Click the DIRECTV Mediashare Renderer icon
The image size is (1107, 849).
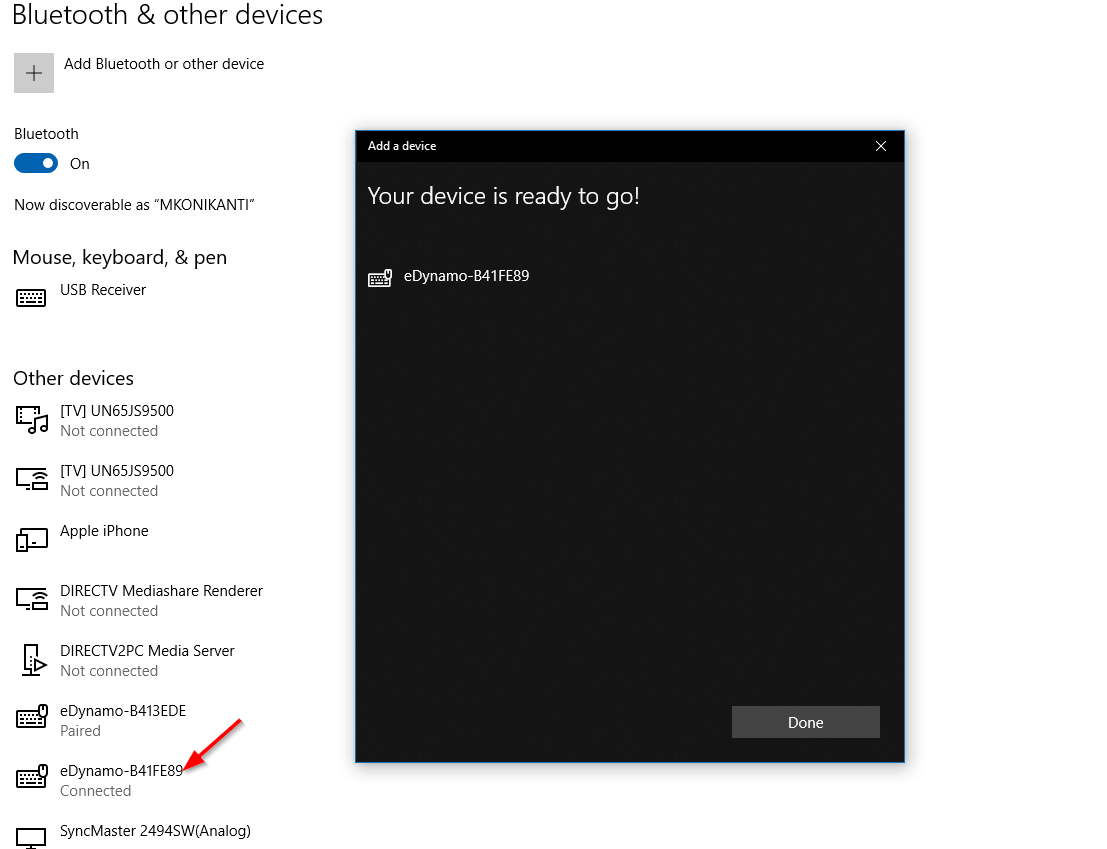32,600
